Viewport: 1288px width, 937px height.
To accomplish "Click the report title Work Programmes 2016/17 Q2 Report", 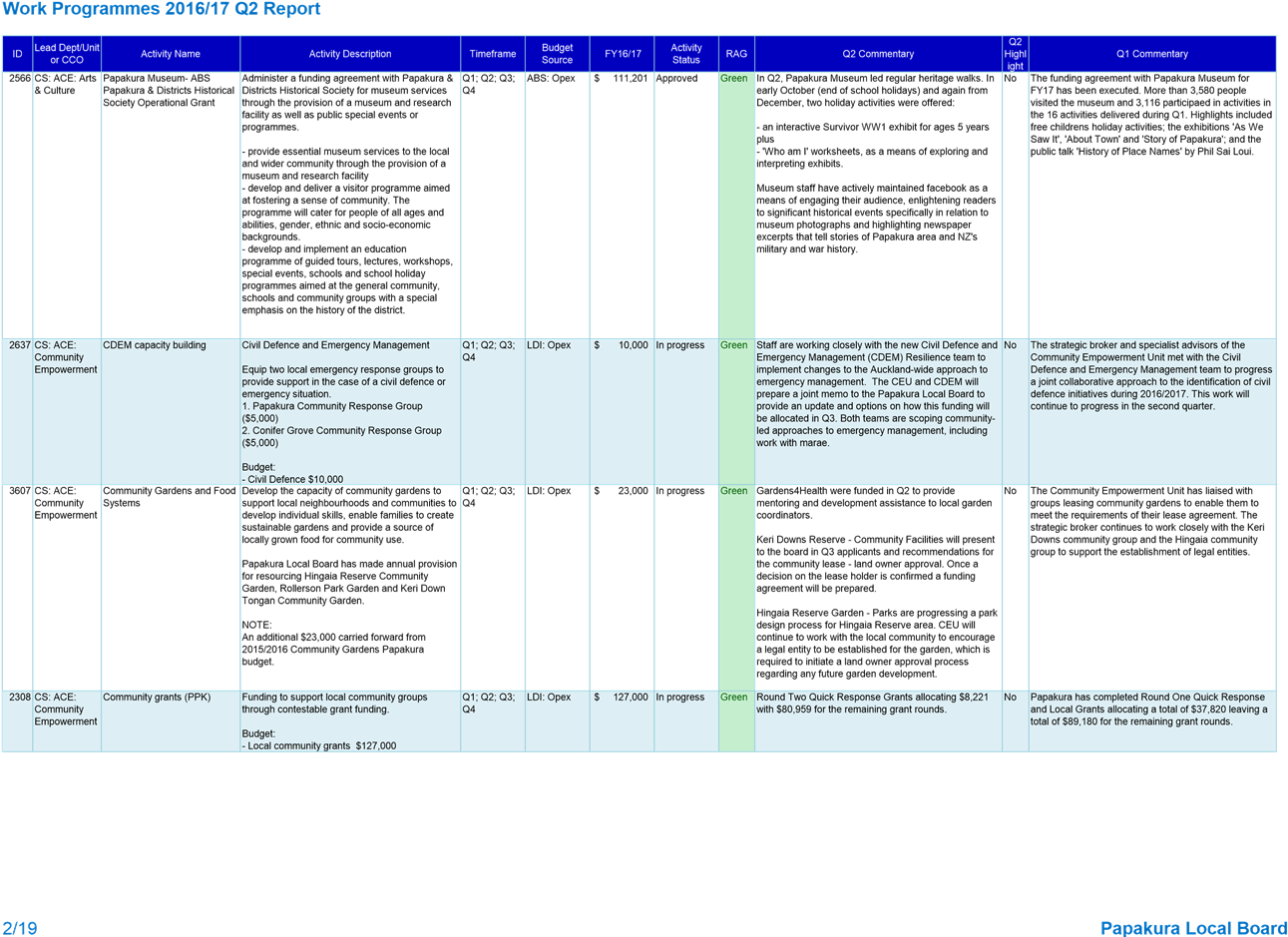I will tap(162, 10).
